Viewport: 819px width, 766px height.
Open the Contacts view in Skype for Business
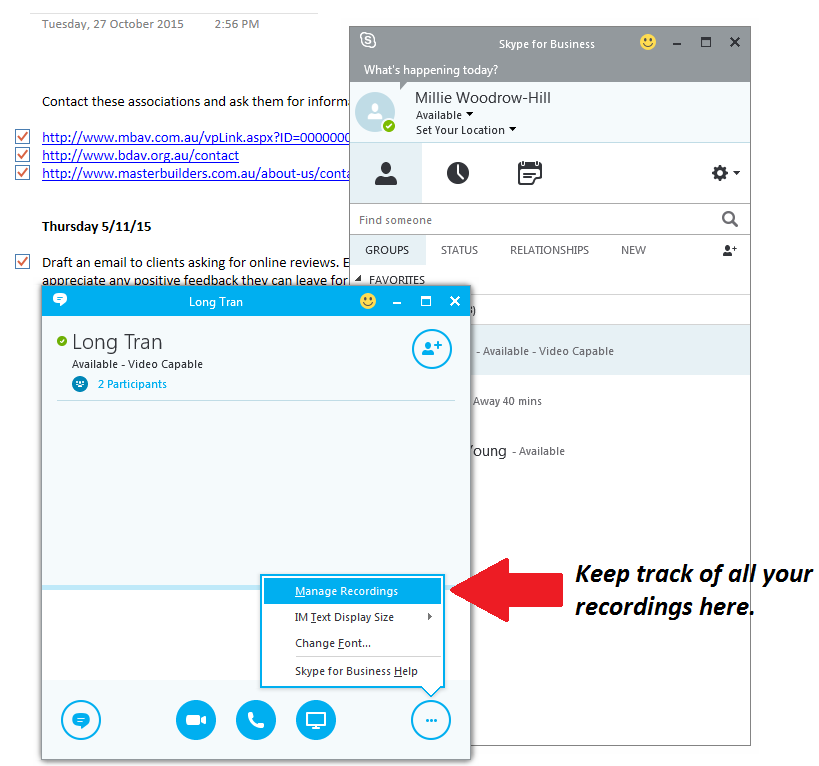click(x=386, y=173)
